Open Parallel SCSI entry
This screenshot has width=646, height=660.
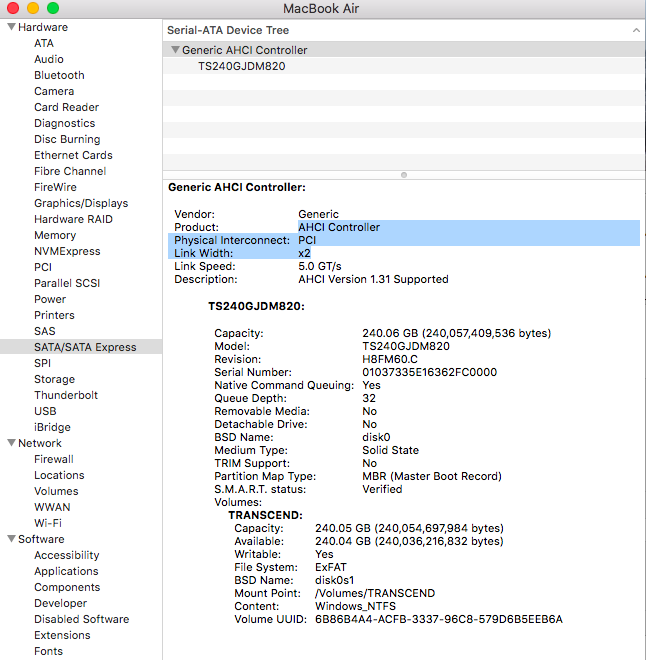(x=67, y=283)
